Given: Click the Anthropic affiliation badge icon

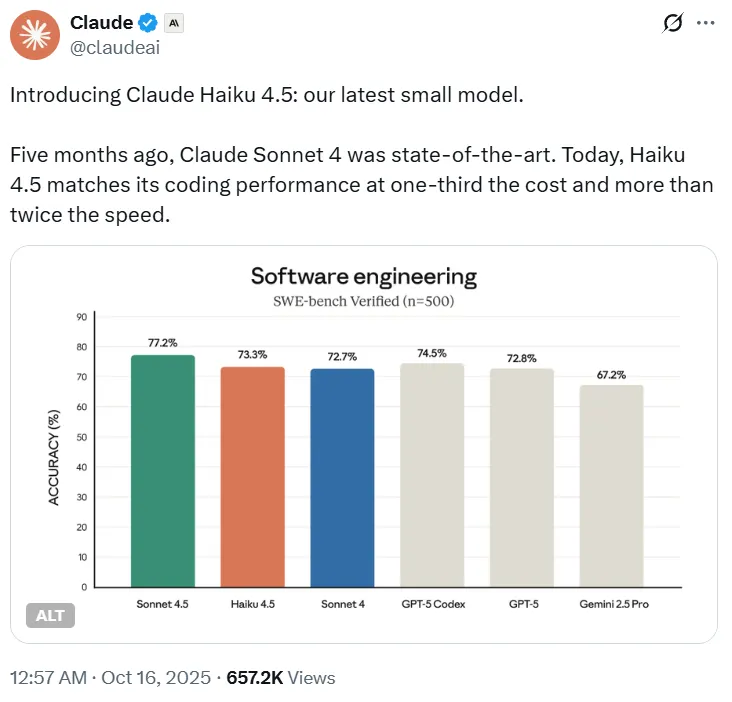Looking at the screenshot, I should point(174,23).
